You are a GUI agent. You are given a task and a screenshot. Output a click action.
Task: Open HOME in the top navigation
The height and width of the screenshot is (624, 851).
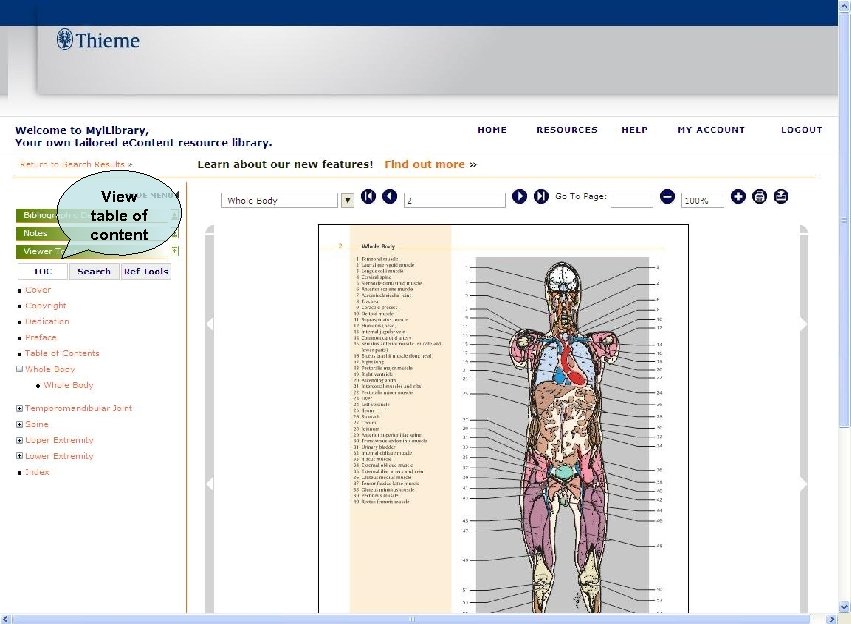[x=492, y=130]
